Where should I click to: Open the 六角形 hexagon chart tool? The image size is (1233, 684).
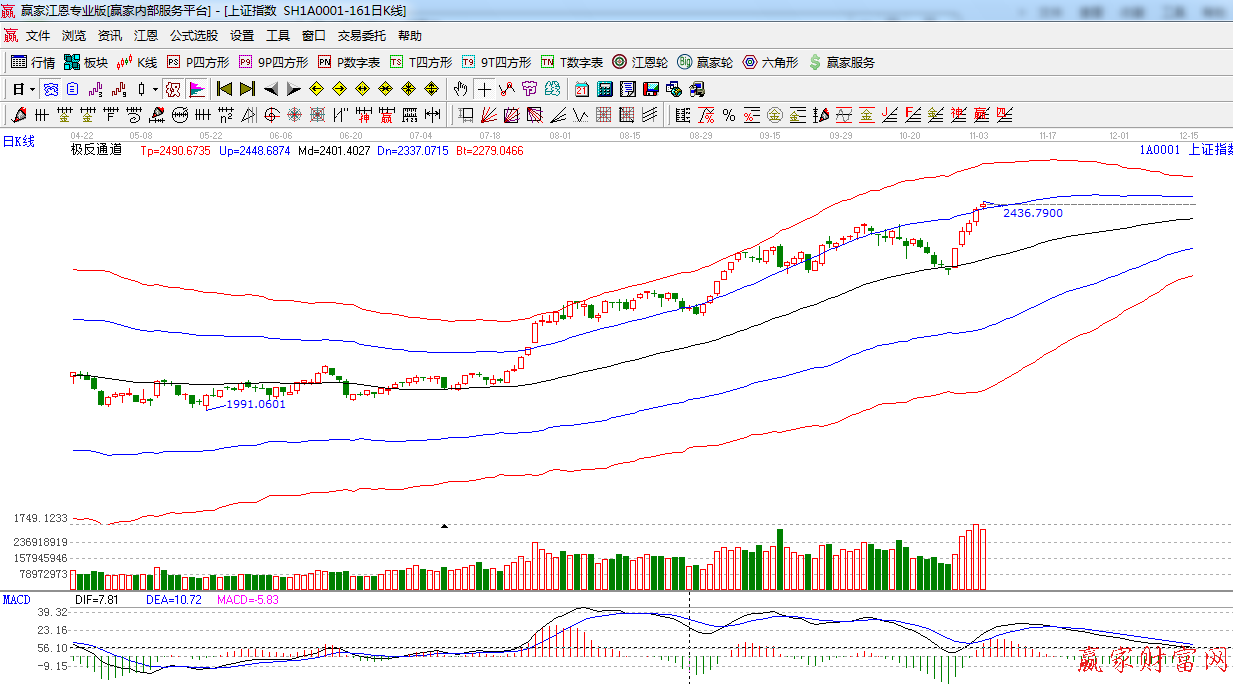770,62
